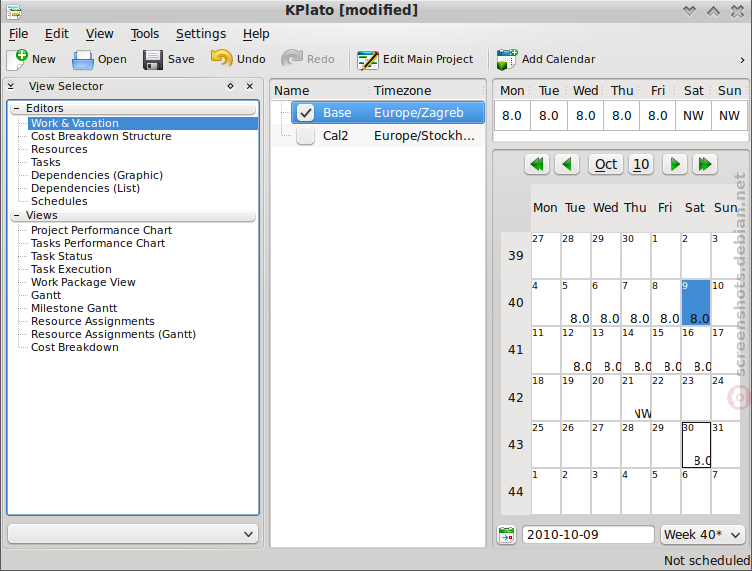This screenshot has height=571, width=752.
Task: Open the Oct month selector
Action: pyautogui.click(x=606, y=164)
